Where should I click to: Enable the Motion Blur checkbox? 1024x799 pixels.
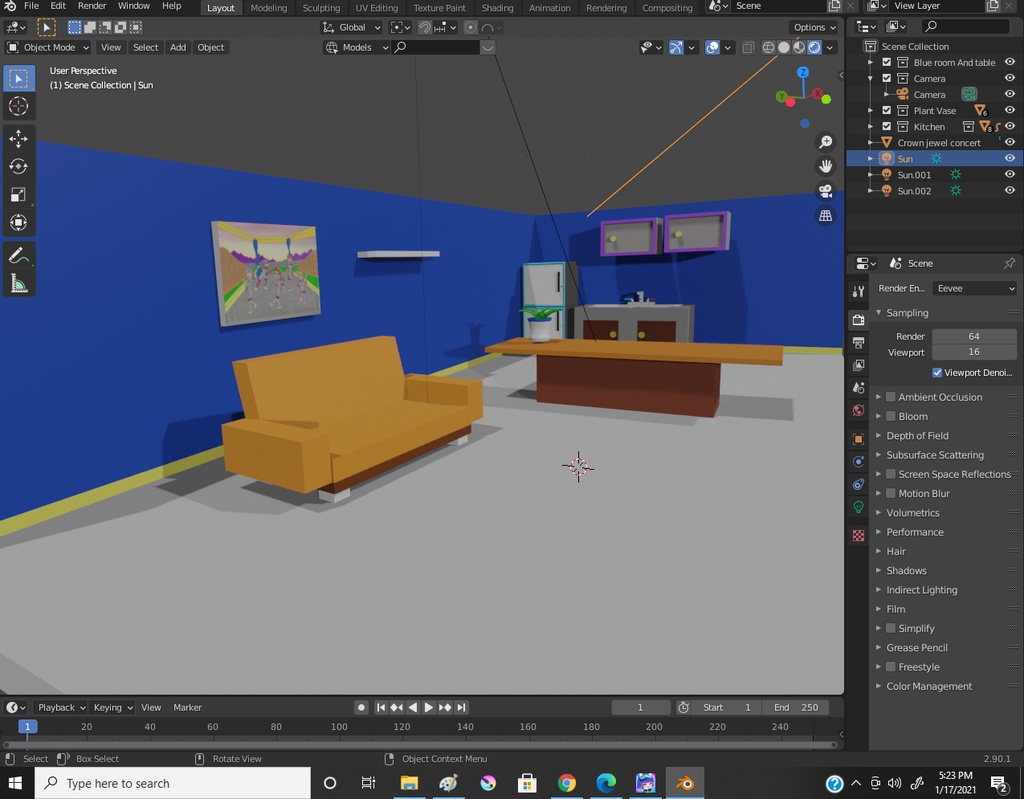890,493
